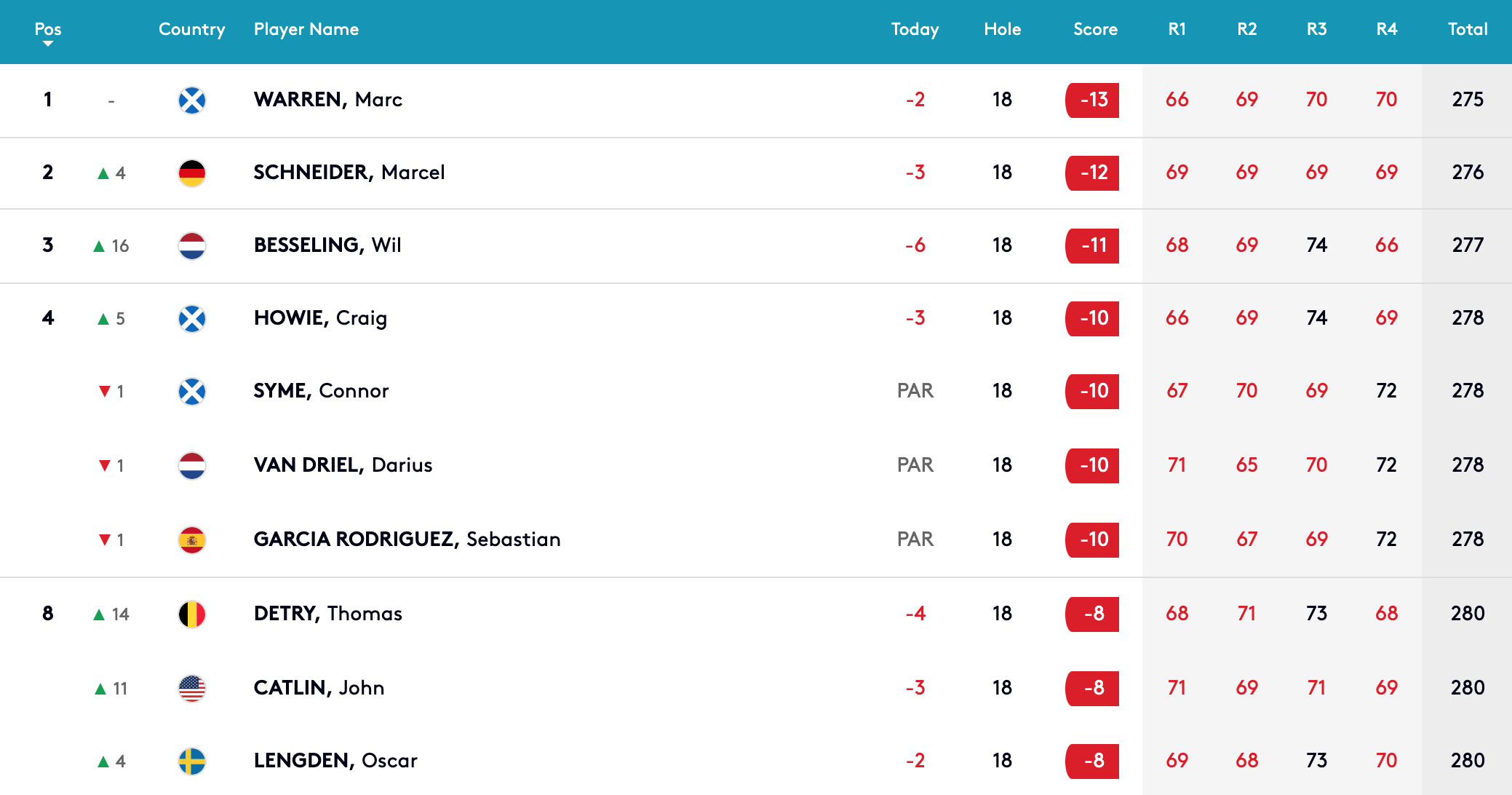Viewport: 1512px width, 795px height.
Task: Click the -13 score badge for Warren
Action: [1092, 100]
